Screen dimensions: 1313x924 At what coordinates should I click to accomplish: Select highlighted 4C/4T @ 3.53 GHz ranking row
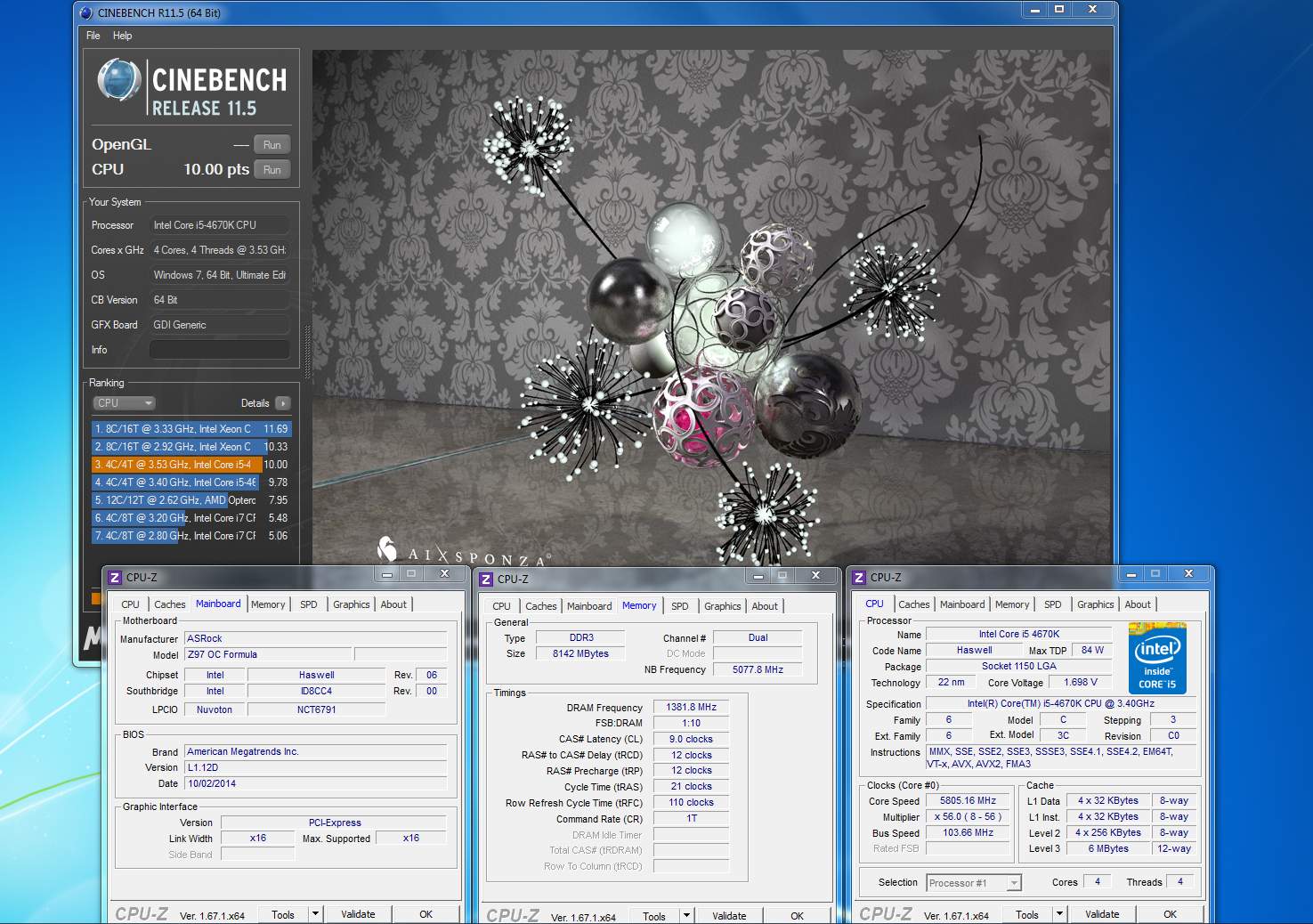point(191,465)
